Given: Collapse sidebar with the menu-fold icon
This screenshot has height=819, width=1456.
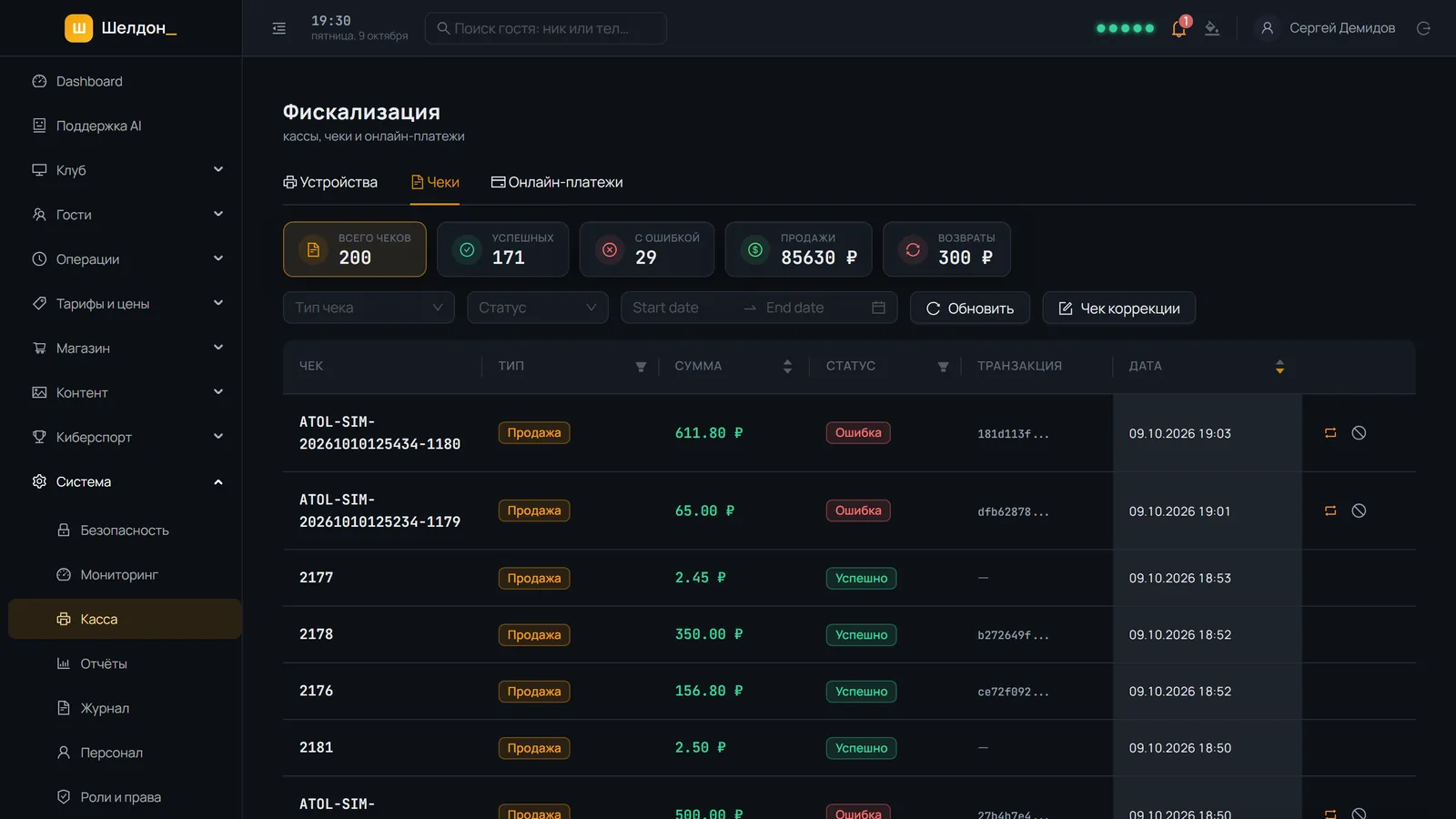Looking at the screenshot, I should tap(279, 28).
